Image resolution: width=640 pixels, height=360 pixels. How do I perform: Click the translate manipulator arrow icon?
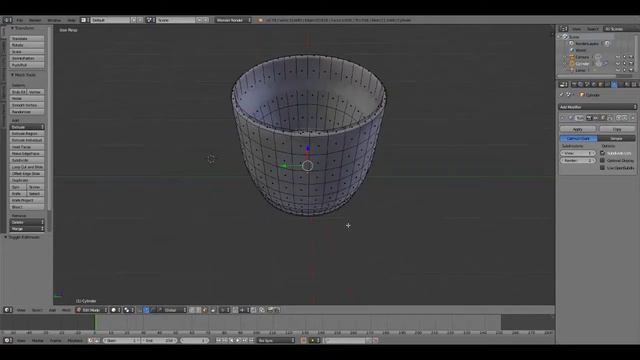(146, 310)
